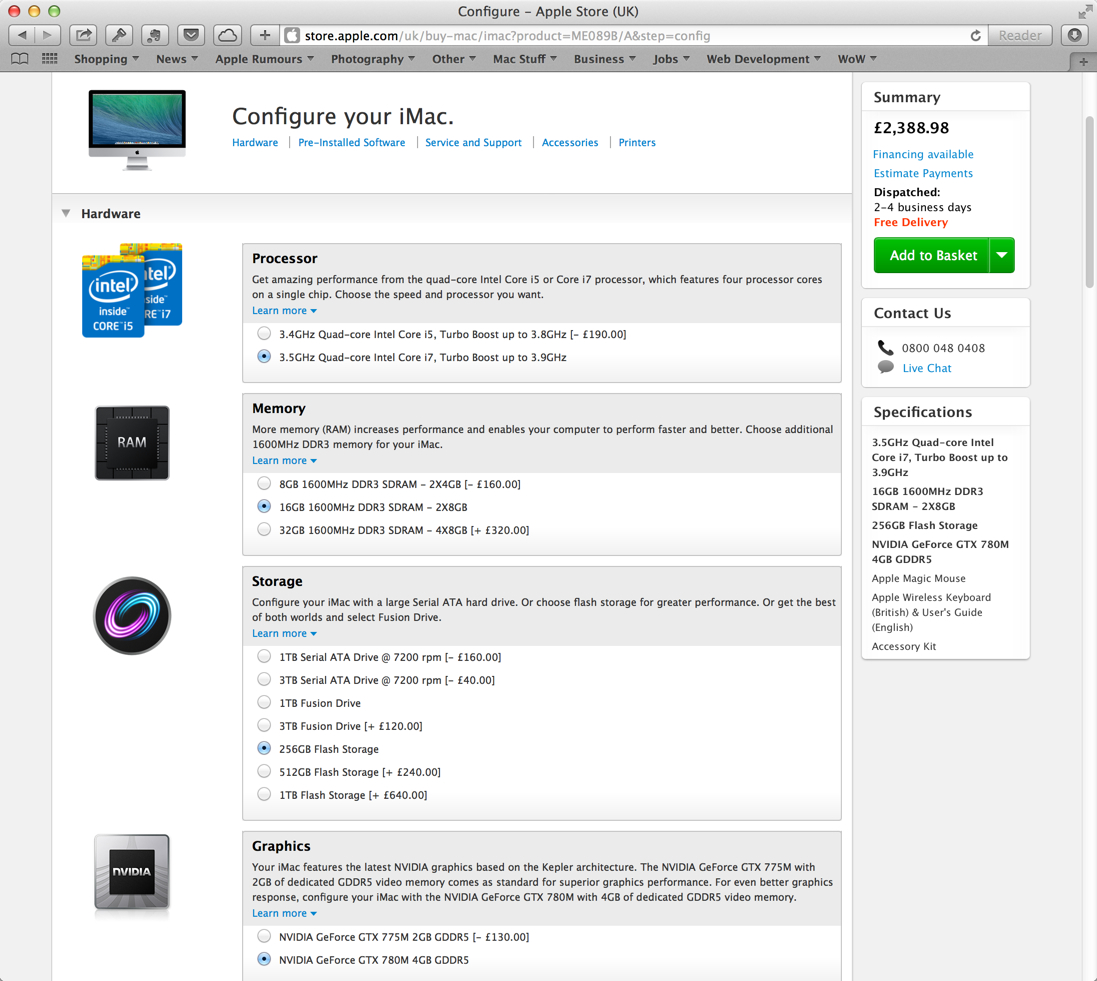Click the Pocket save toolbar icon
This screenshot has height=981, width=1097.
[191, 35]
